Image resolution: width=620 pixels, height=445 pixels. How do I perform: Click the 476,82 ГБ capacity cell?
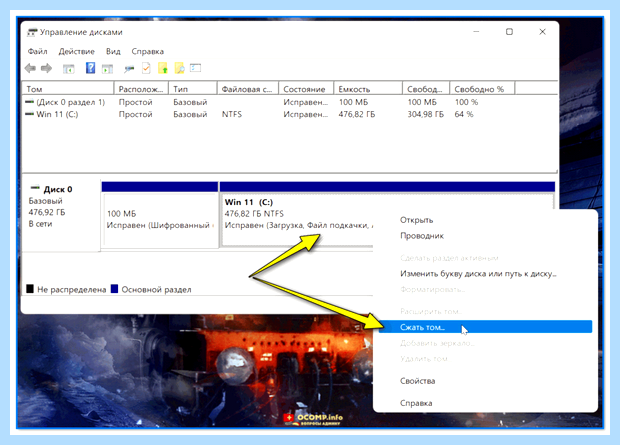click(x=357, y=114)
